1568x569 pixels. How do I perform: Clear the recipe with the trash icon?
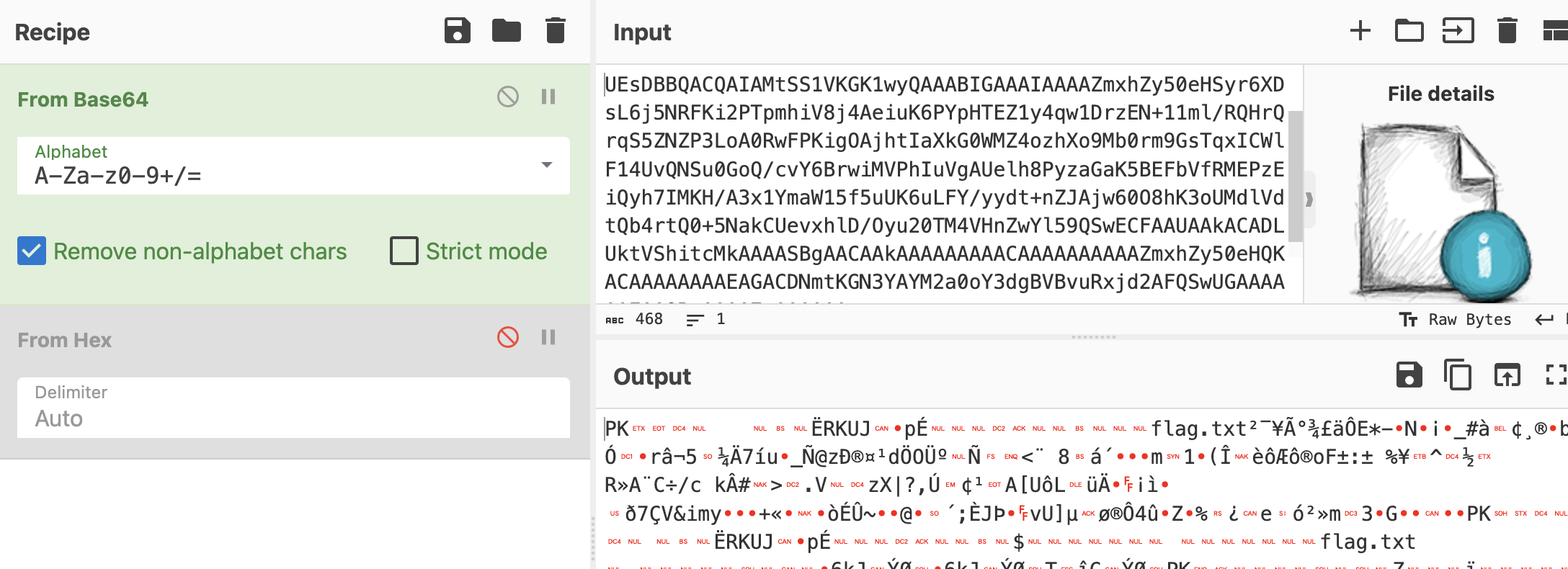tap(555, 31)
